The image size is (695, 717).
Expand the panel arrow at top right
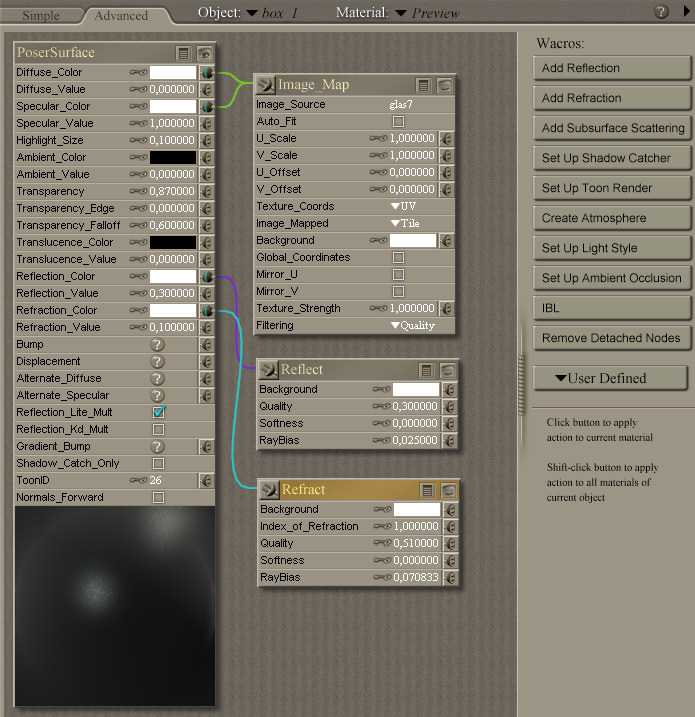tap(686, 11)
